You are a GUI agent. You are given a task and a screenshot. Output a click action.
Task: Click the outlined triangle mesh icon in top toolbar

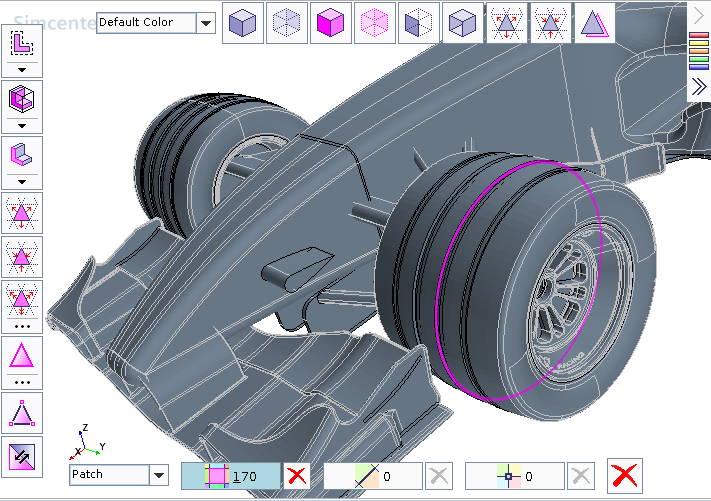pos(594,23)
